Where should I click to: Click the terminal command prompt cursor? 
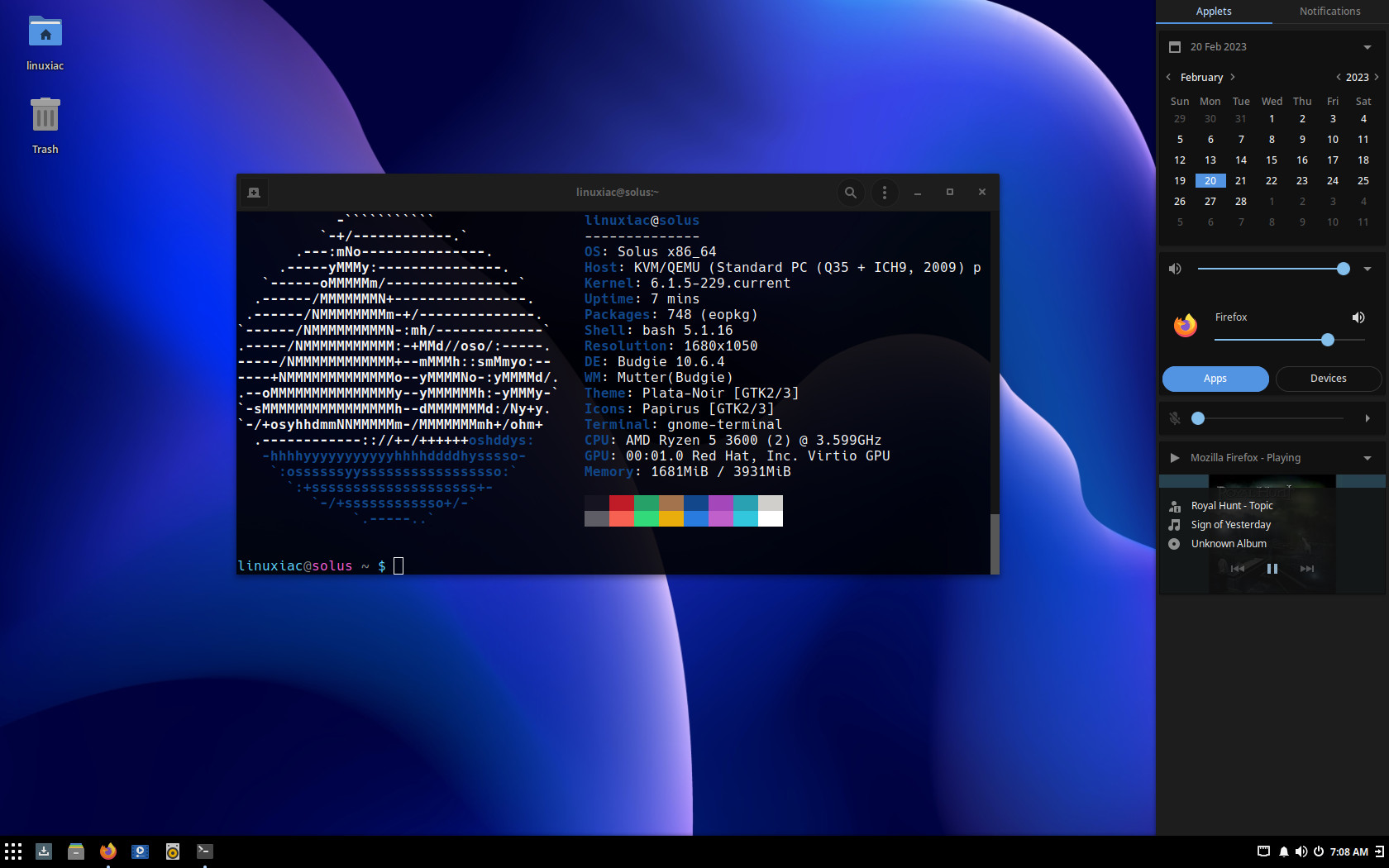399,565
